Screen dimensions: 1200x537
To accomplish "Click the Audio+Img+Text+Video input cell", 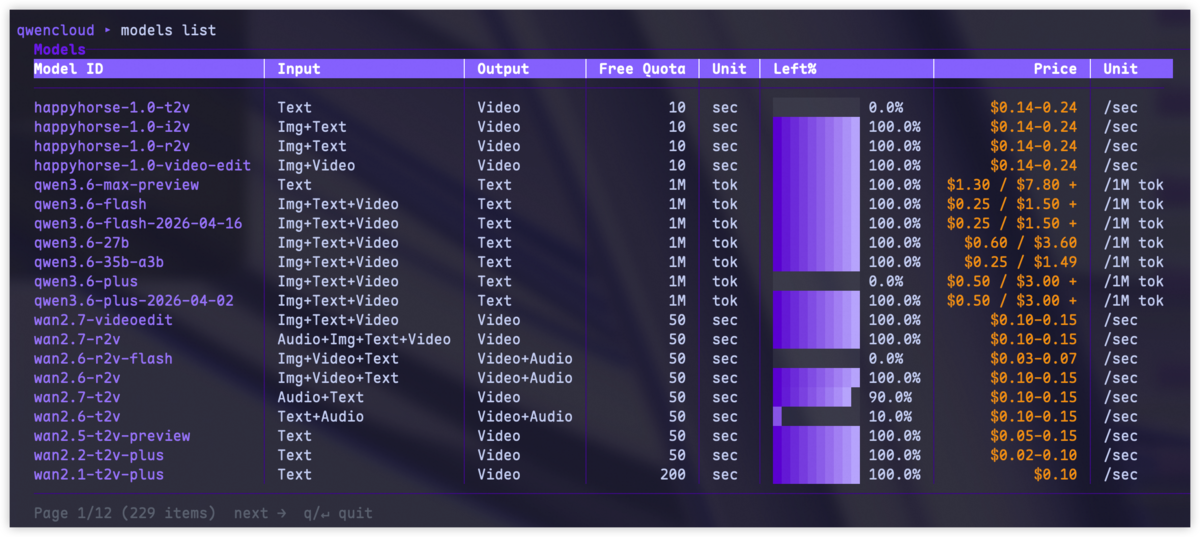I will 364,339.
